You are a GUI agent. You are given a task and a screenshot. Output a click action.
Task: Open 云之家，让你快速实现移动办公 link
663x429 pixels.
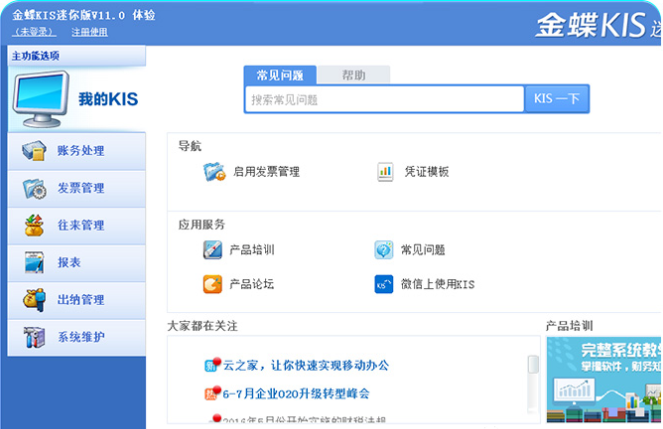point(306,365)
